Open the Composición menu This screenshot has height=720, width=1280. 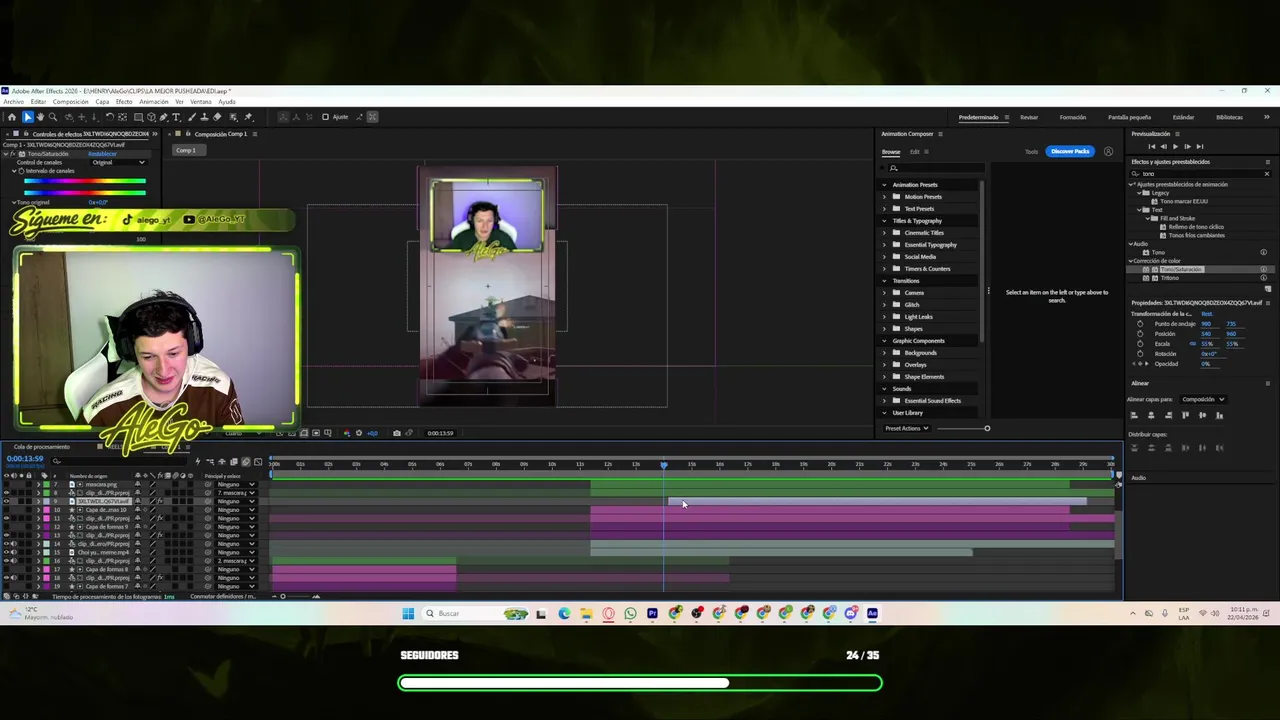[x=70, y=101]
